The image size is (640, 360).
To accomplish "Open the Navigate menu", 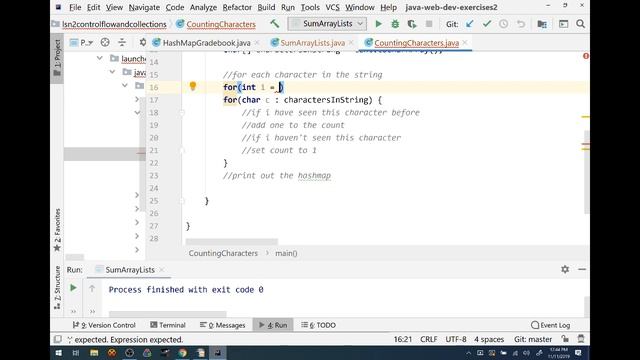I will pos(144,7).
